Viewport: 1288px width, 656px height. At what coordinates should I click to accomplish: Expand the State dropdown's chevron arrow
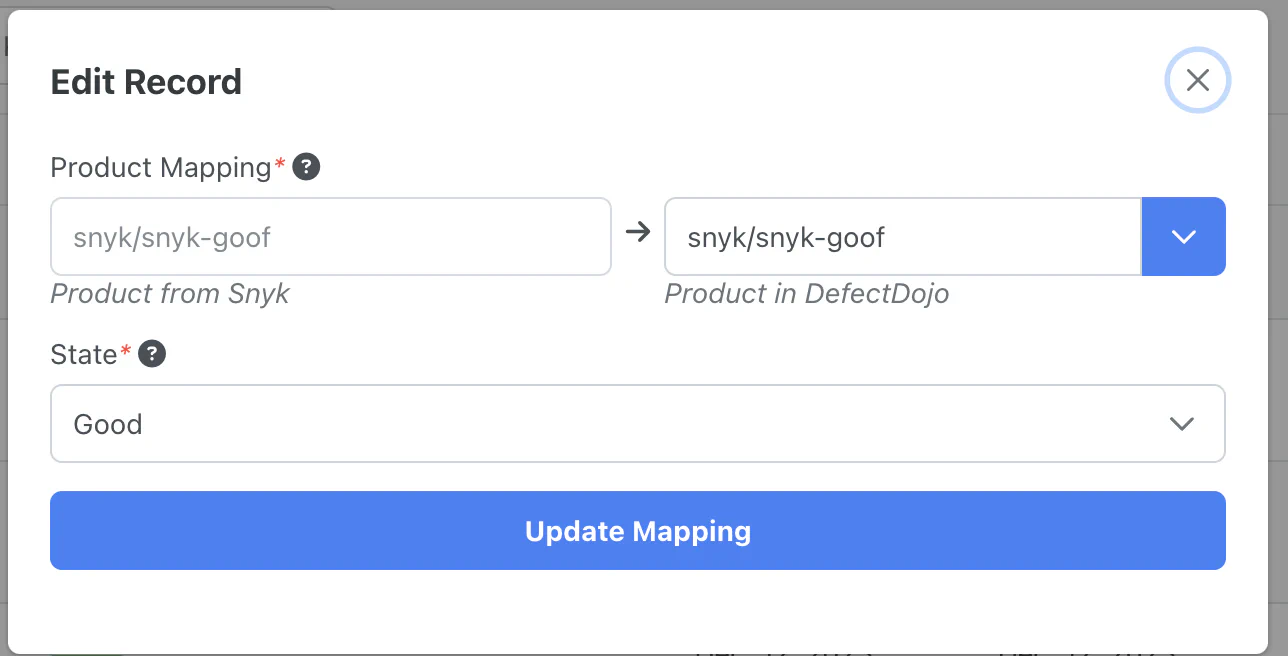tap(1182, 424)
